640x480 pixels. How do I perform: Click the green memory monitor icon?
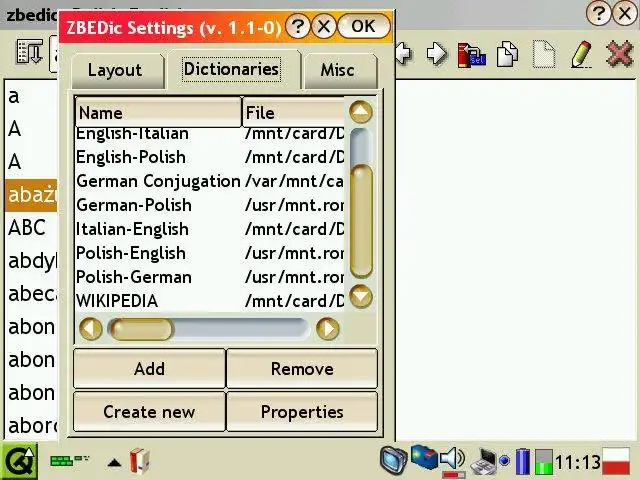click(x=543, y=462)
